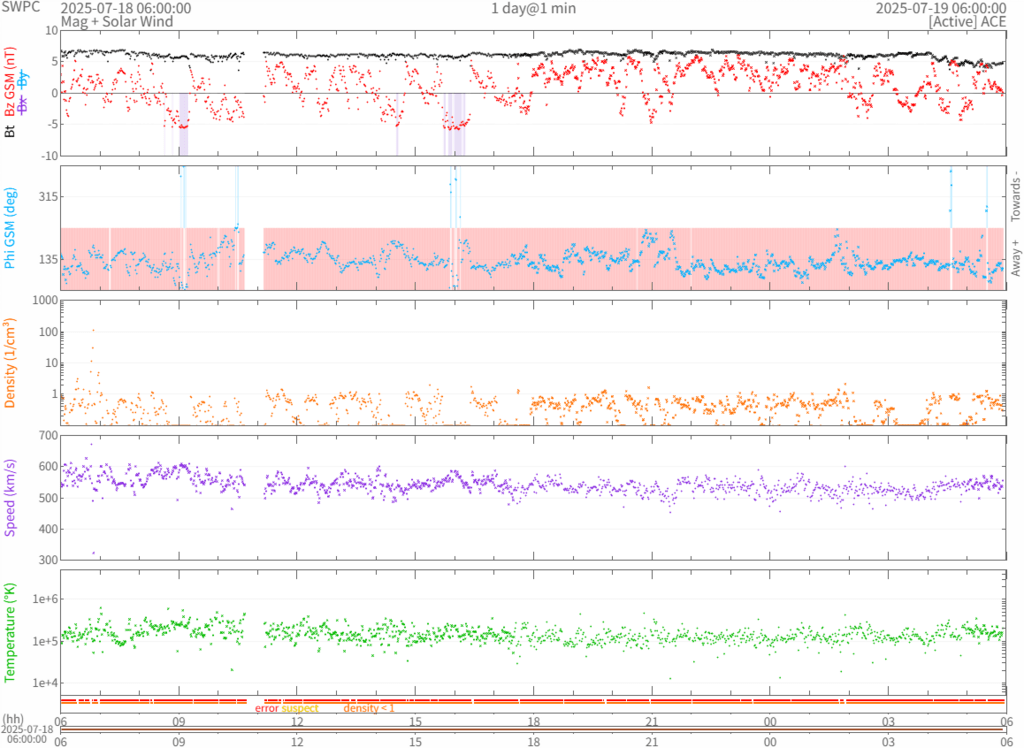The width and height of the screenshot is (1024, 748).
Task: Select the Phi GSM (deg) axis label
Action: click(x=11, y=228)
